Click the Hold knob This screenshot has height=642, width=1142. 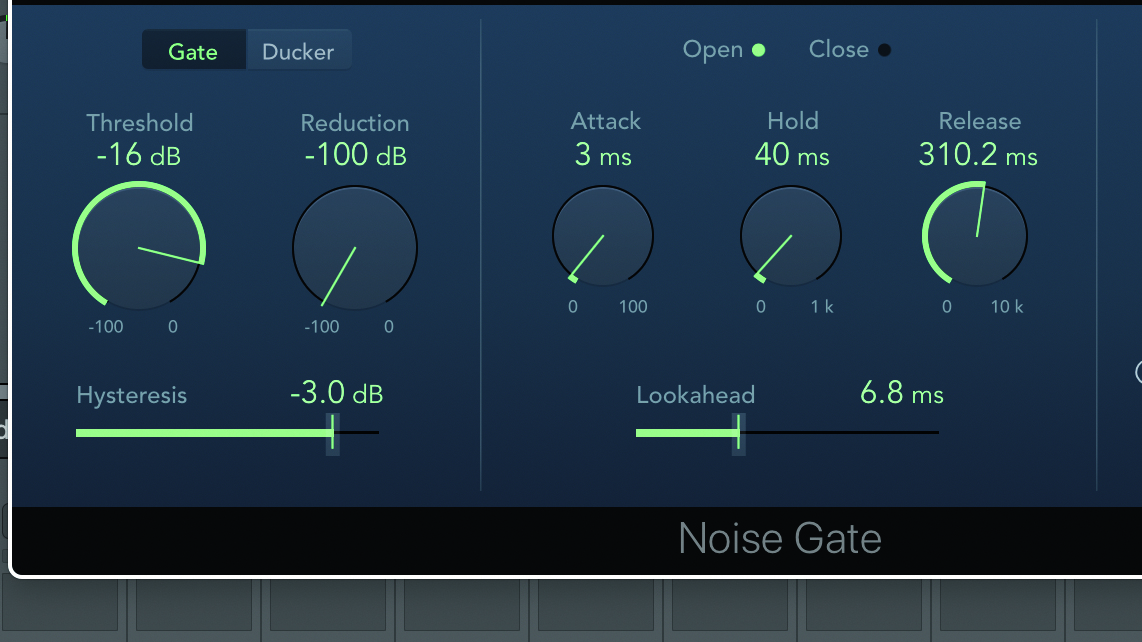(791, 237)
